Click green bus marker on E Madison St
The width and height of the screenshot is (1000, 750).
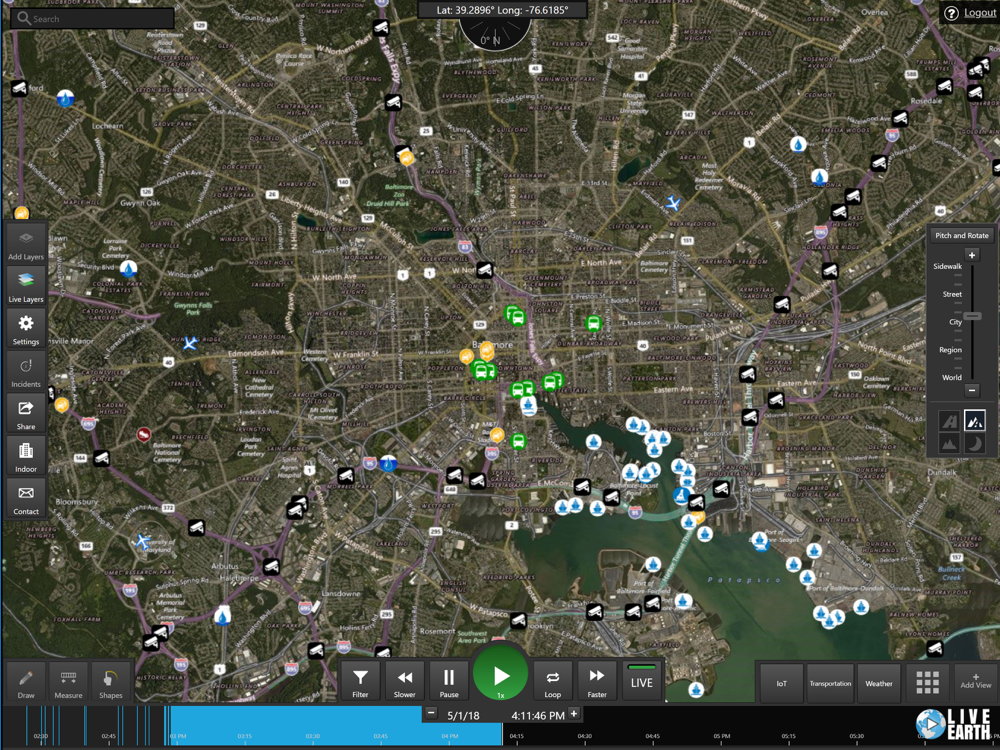[594, 323]
